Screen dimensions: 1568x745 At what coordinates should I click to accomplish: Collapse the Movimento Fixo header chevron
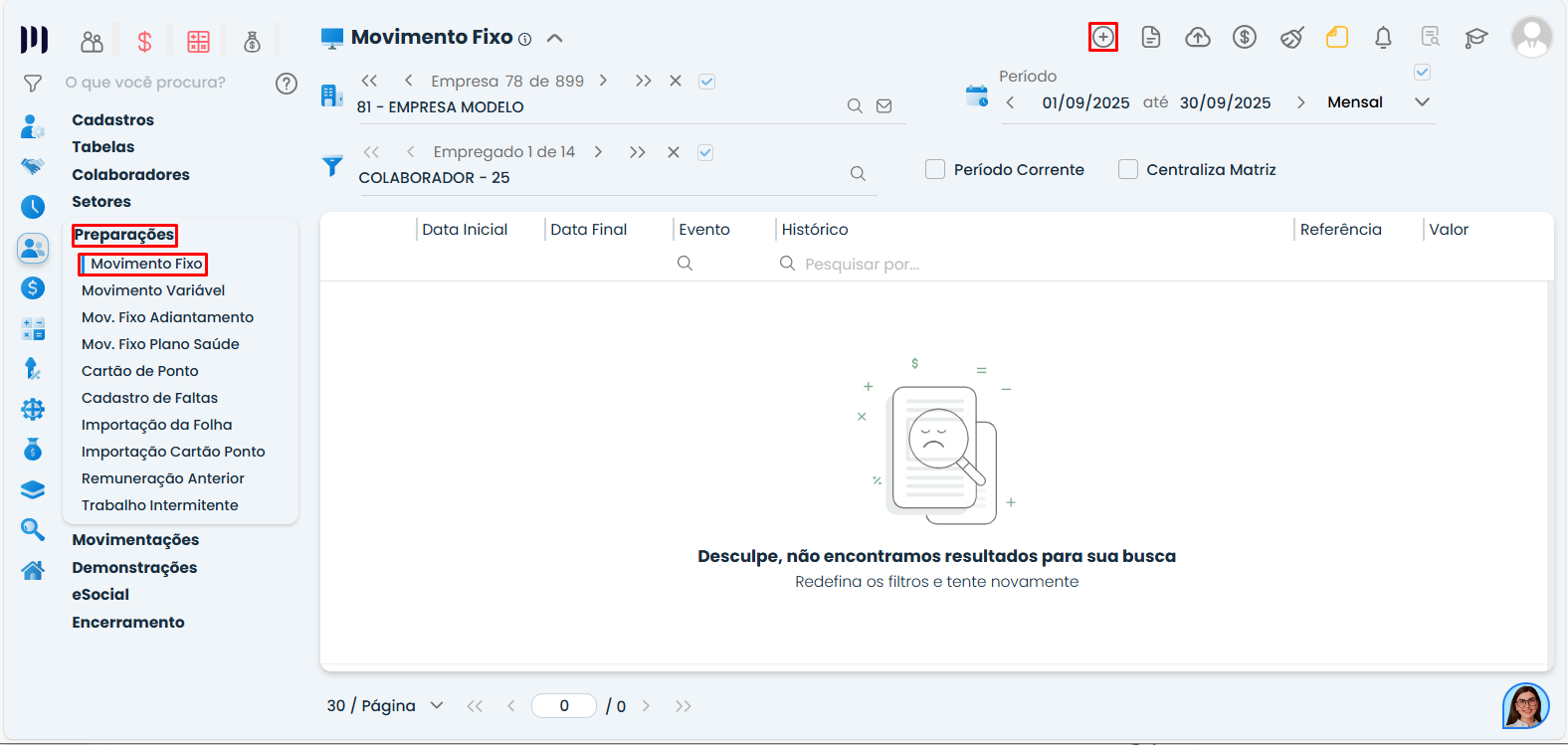tap(555, 39)
